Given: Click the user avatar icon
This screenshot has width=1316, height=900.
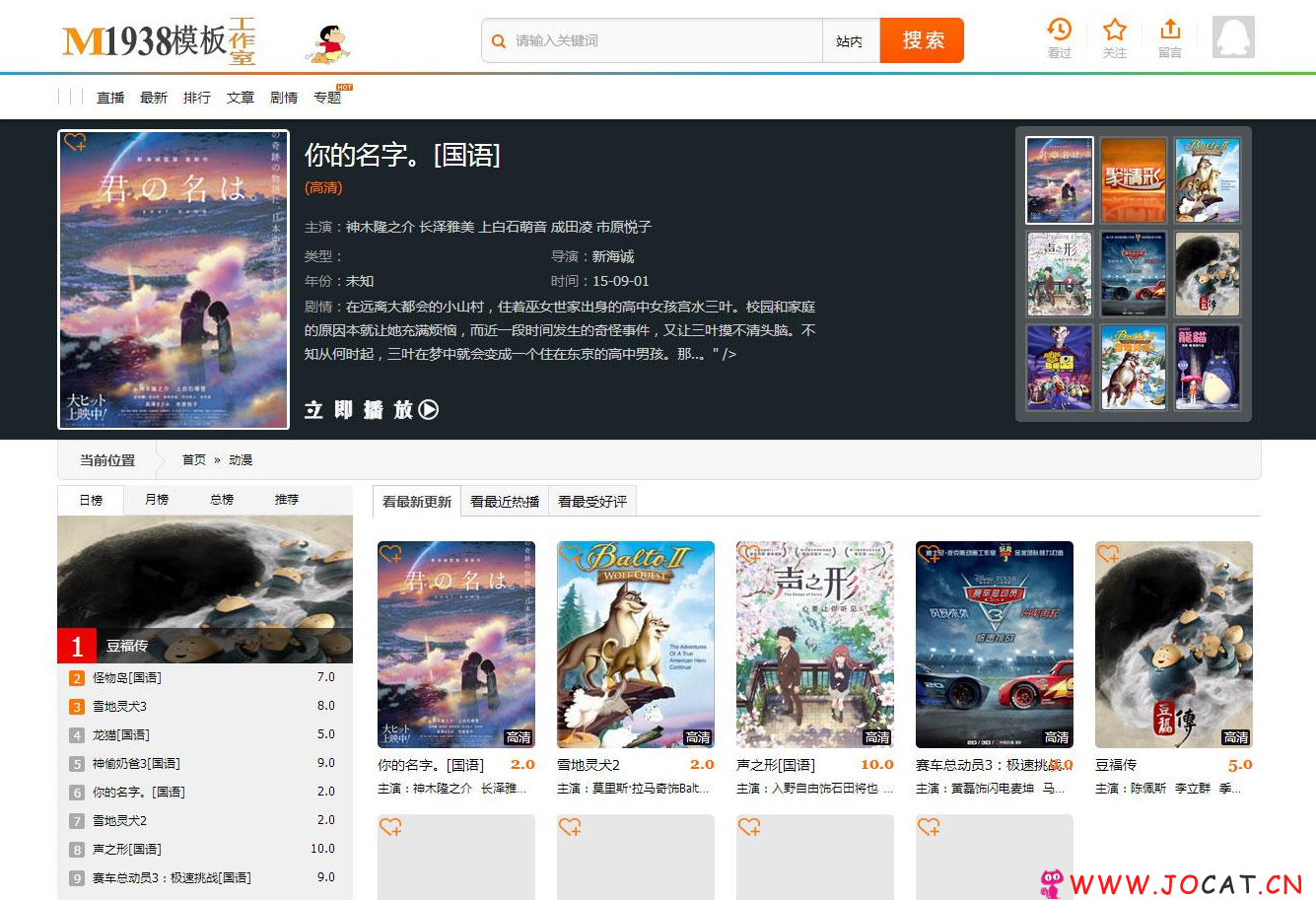Looking at the screenshot, I should tap(1233, 37).
